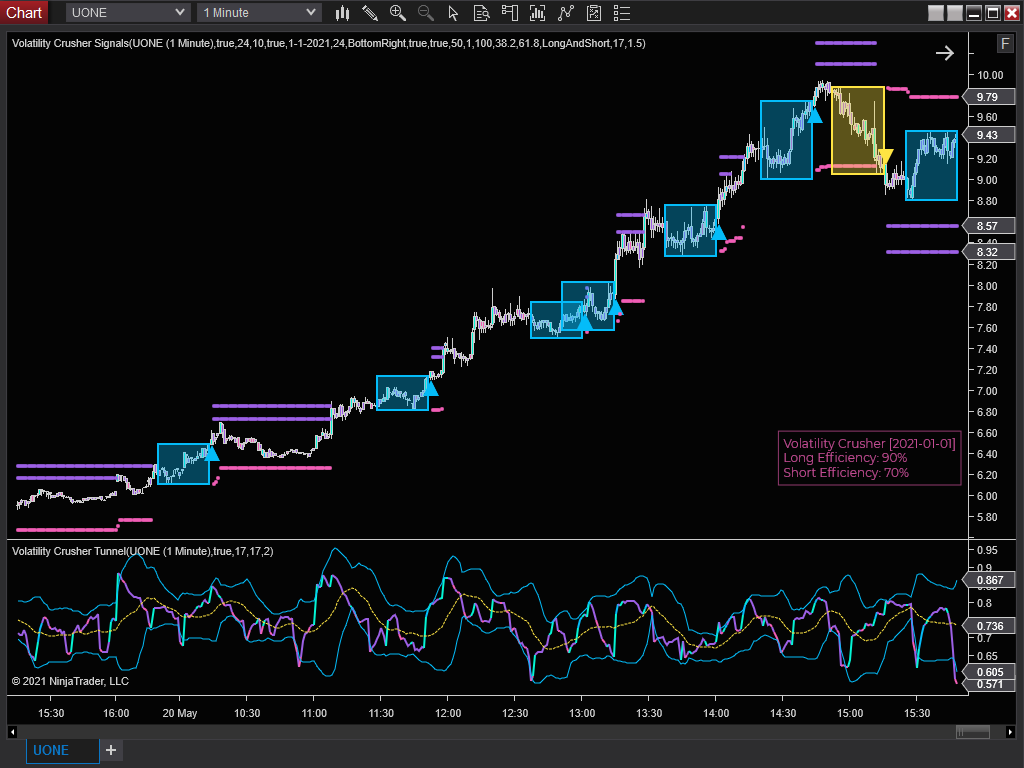The width and height of the screenshot is (1024, 768).
Task: Click the horizontal scrollbar left arrow
Action: click(x=13, y=733)
